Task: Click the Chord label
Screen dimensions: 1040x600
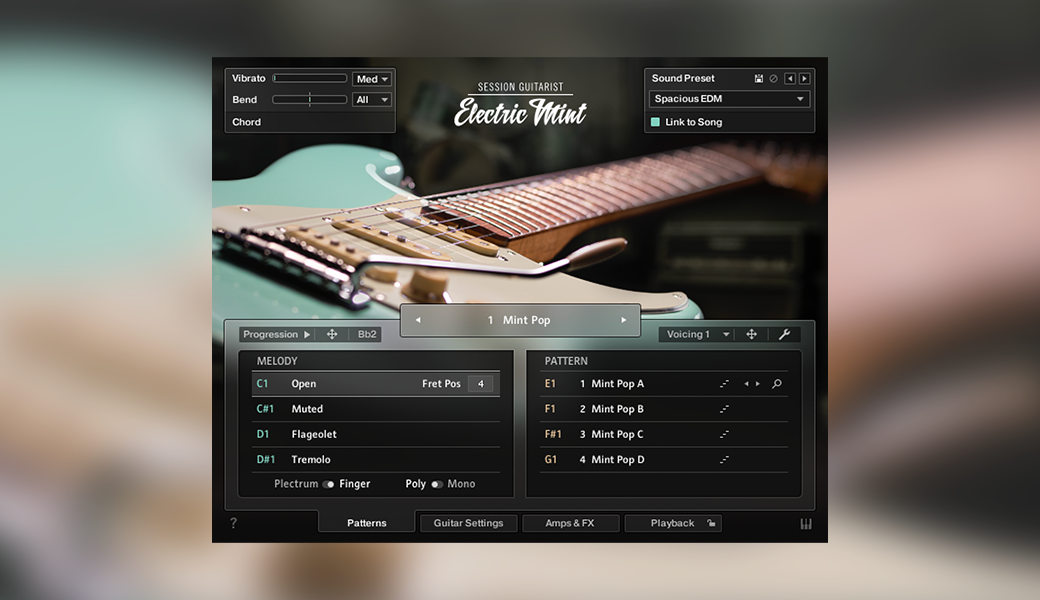Action: tap(246, 122)
